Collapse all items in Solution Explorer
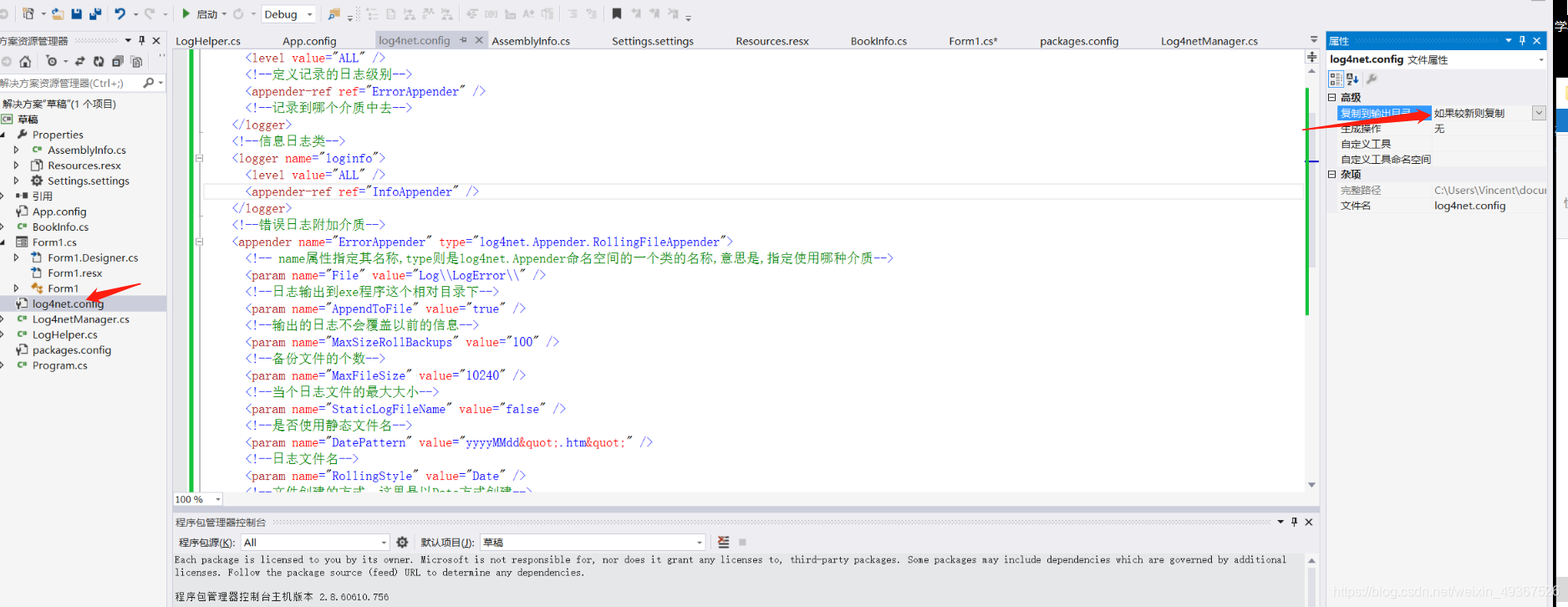Image resolution: width=1568 pixels, height=607 pixels. (118, 61)
